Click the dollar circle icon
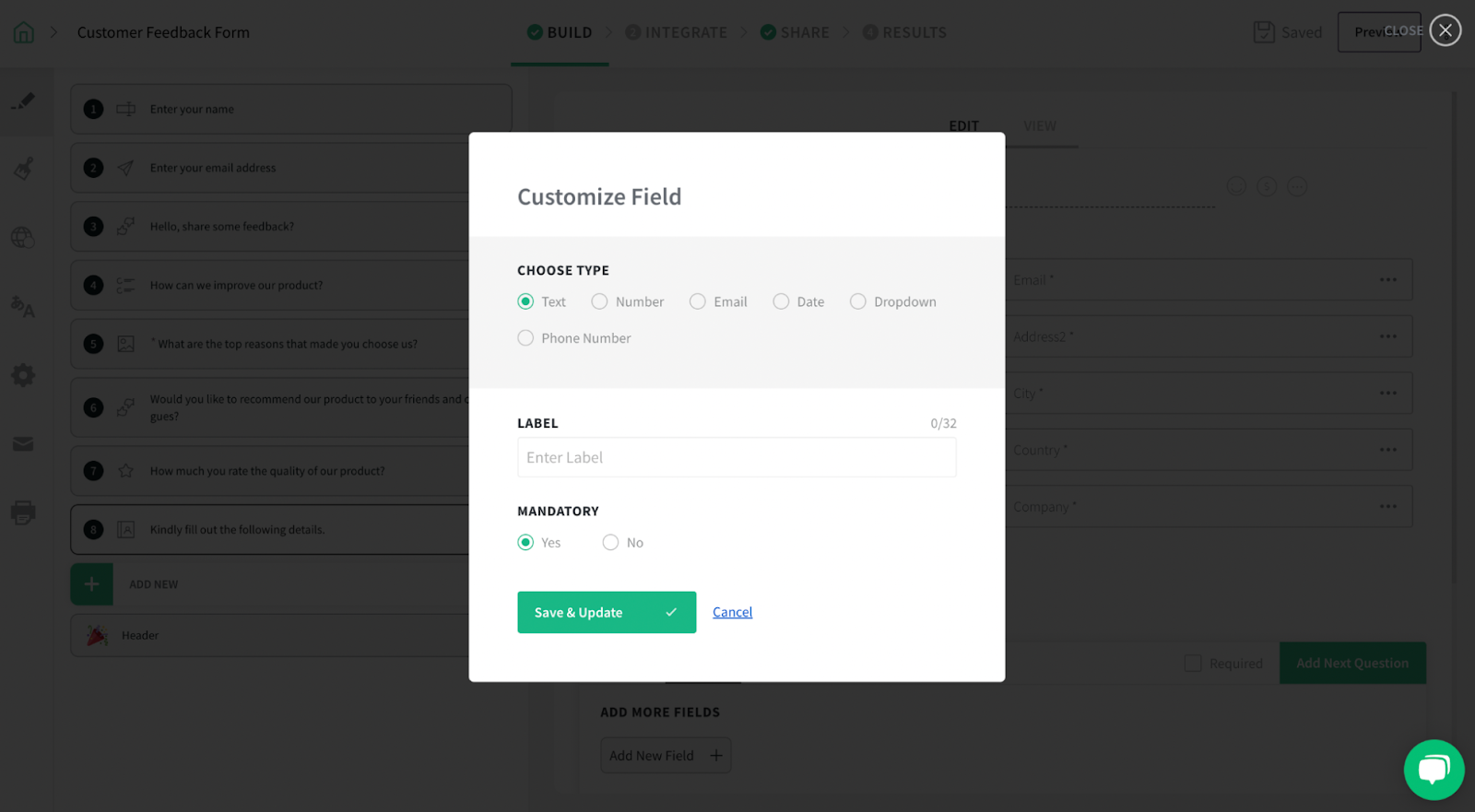 pos(1267,187)
